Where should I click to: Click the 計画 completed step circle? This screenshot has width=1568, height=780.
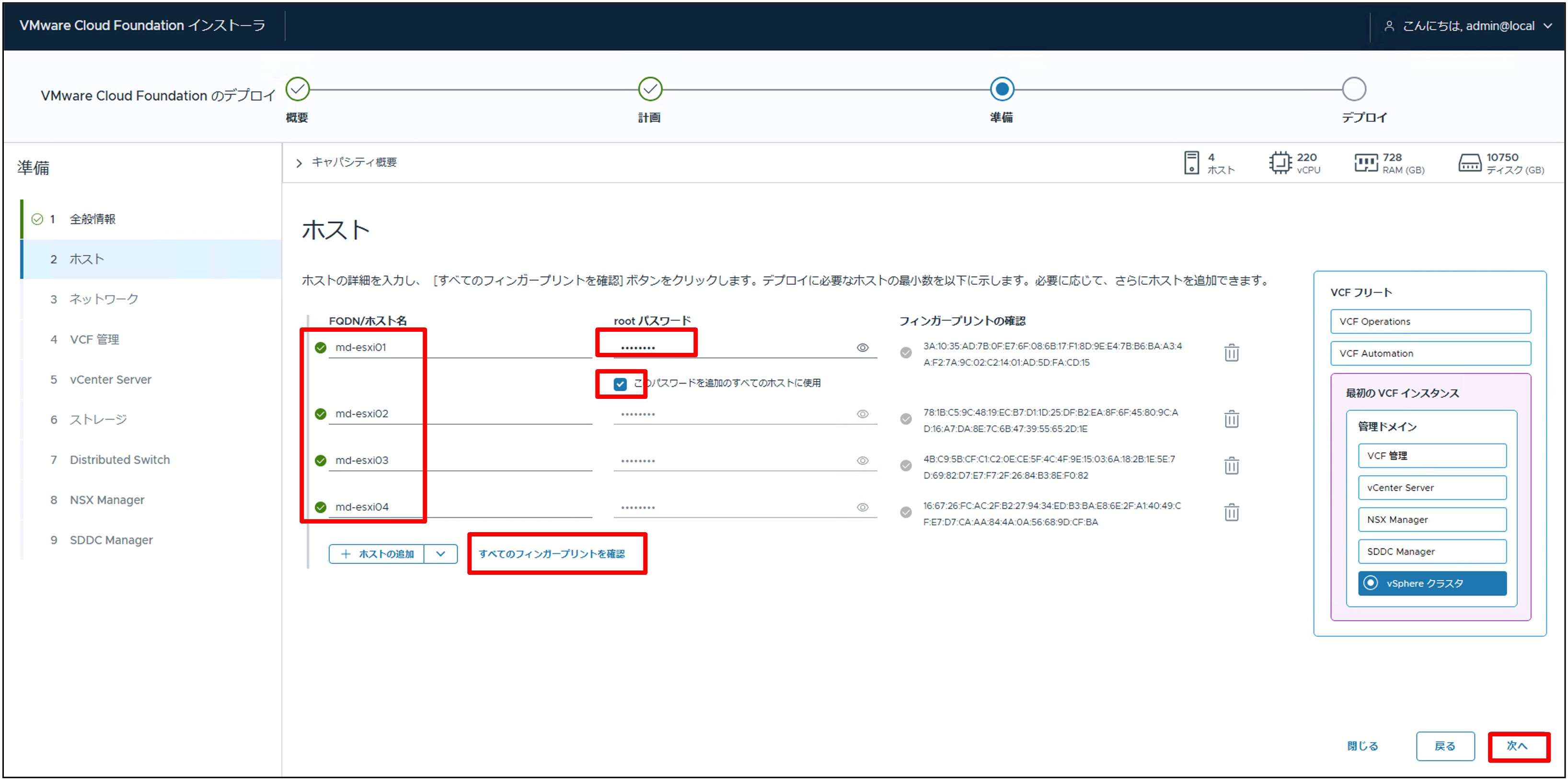(650, 89)
